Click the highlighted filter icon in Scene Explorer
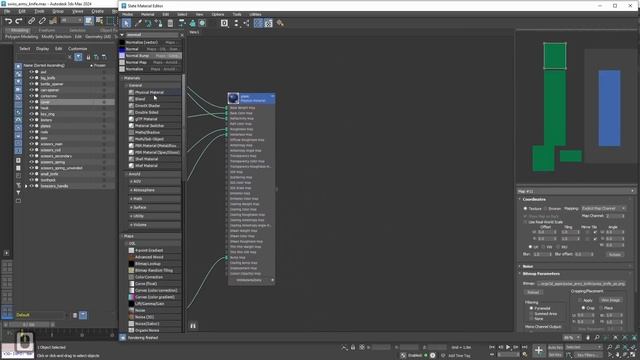The height and width of the screenshot is (360, 640). 78,57
